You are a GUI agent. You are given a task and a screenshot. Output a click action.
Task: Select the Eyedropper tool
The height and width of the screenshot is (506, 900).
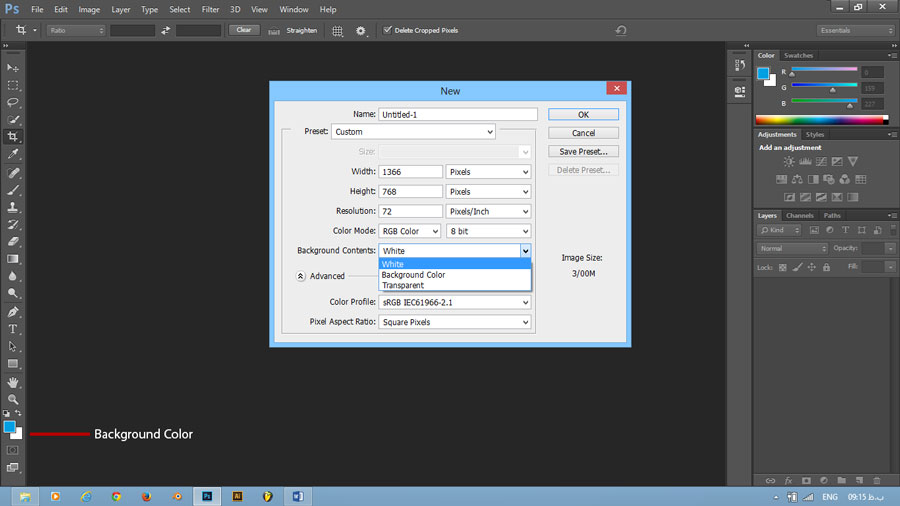13,154
